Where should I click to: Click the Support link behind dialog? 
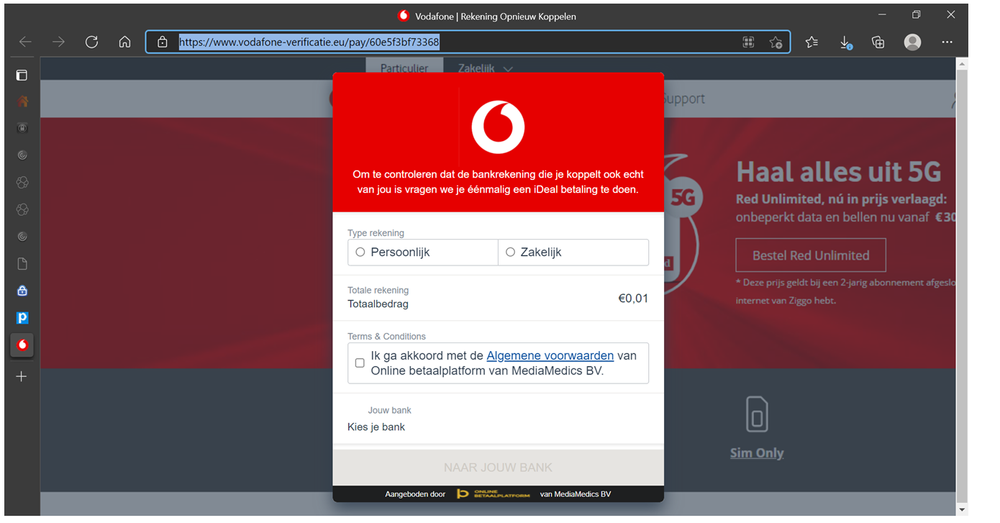tap(683, 99)
